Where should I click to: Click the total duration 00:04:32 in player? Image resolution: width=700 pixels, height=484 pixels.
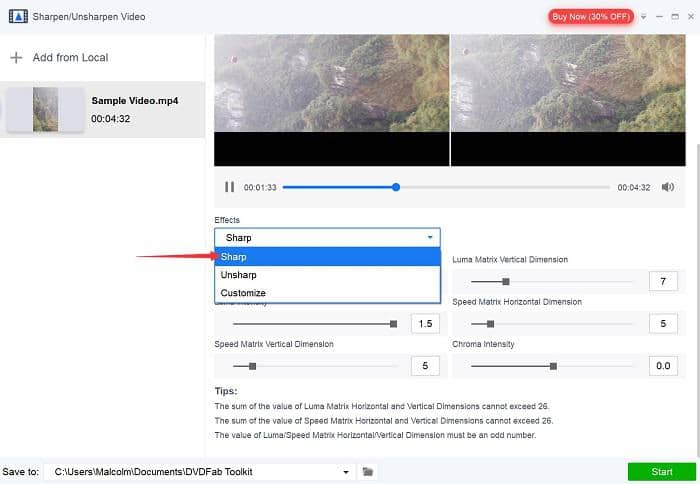pyautogui.click(x=633, y=188)
